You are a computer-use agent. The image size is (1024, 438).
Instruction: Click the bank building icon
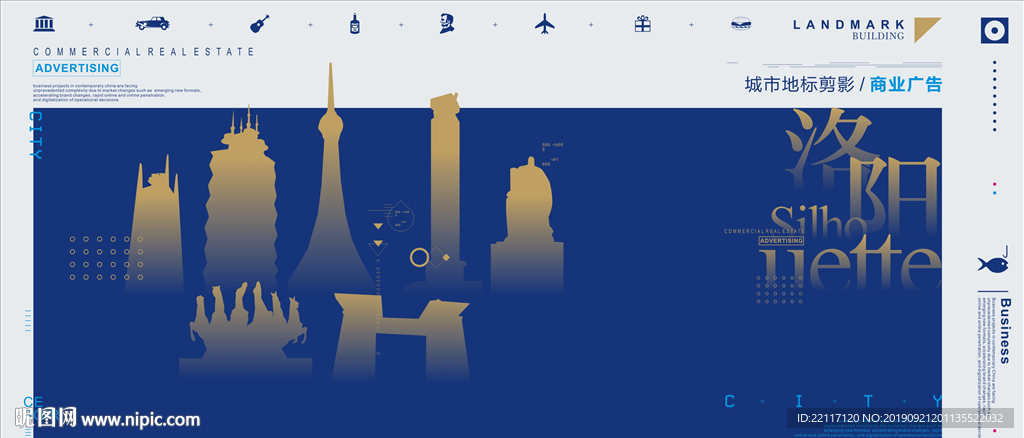44,24
